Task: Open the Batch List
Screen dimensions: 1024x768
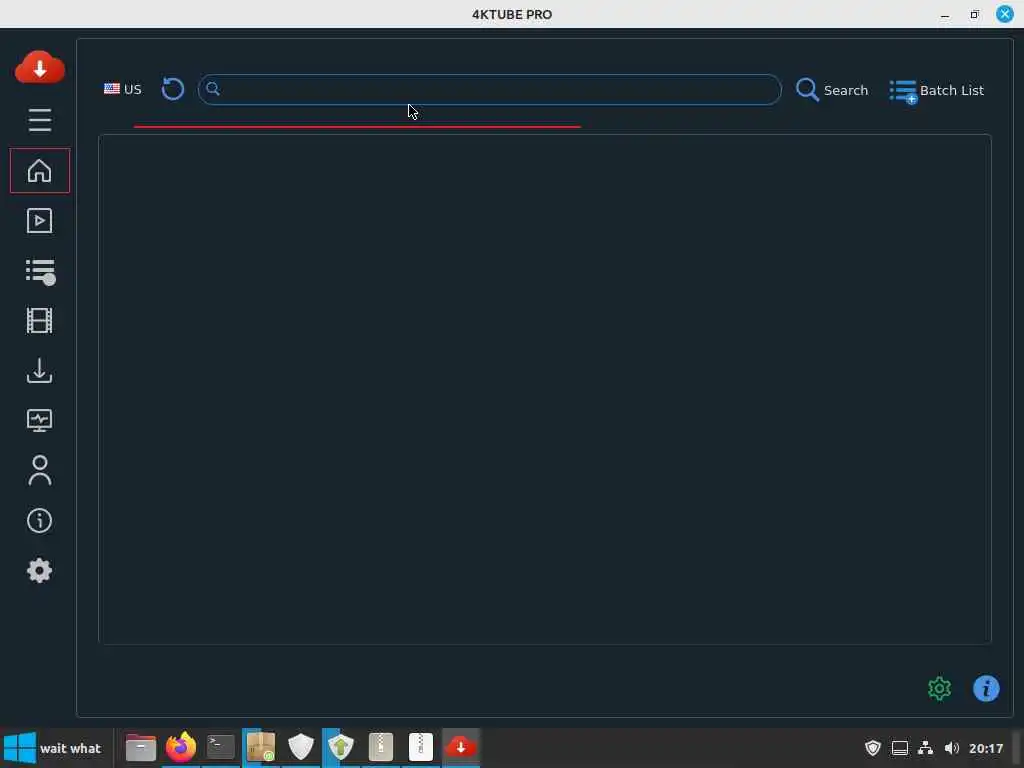Action: click(x=936, y=91)
